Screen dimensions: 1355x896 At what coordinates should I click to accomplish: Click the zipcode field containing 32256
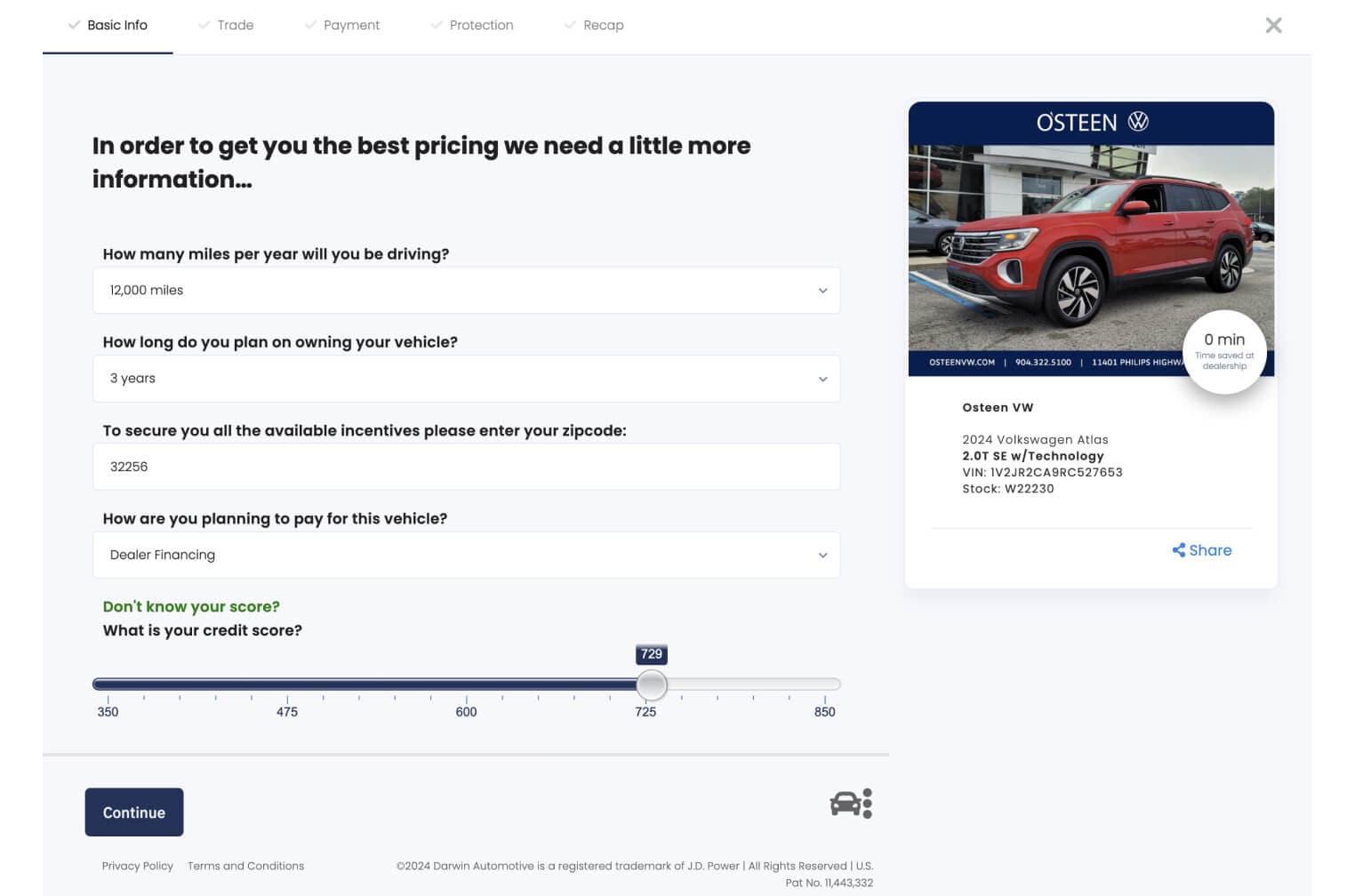pyautogui.click(x=466, y=467)
